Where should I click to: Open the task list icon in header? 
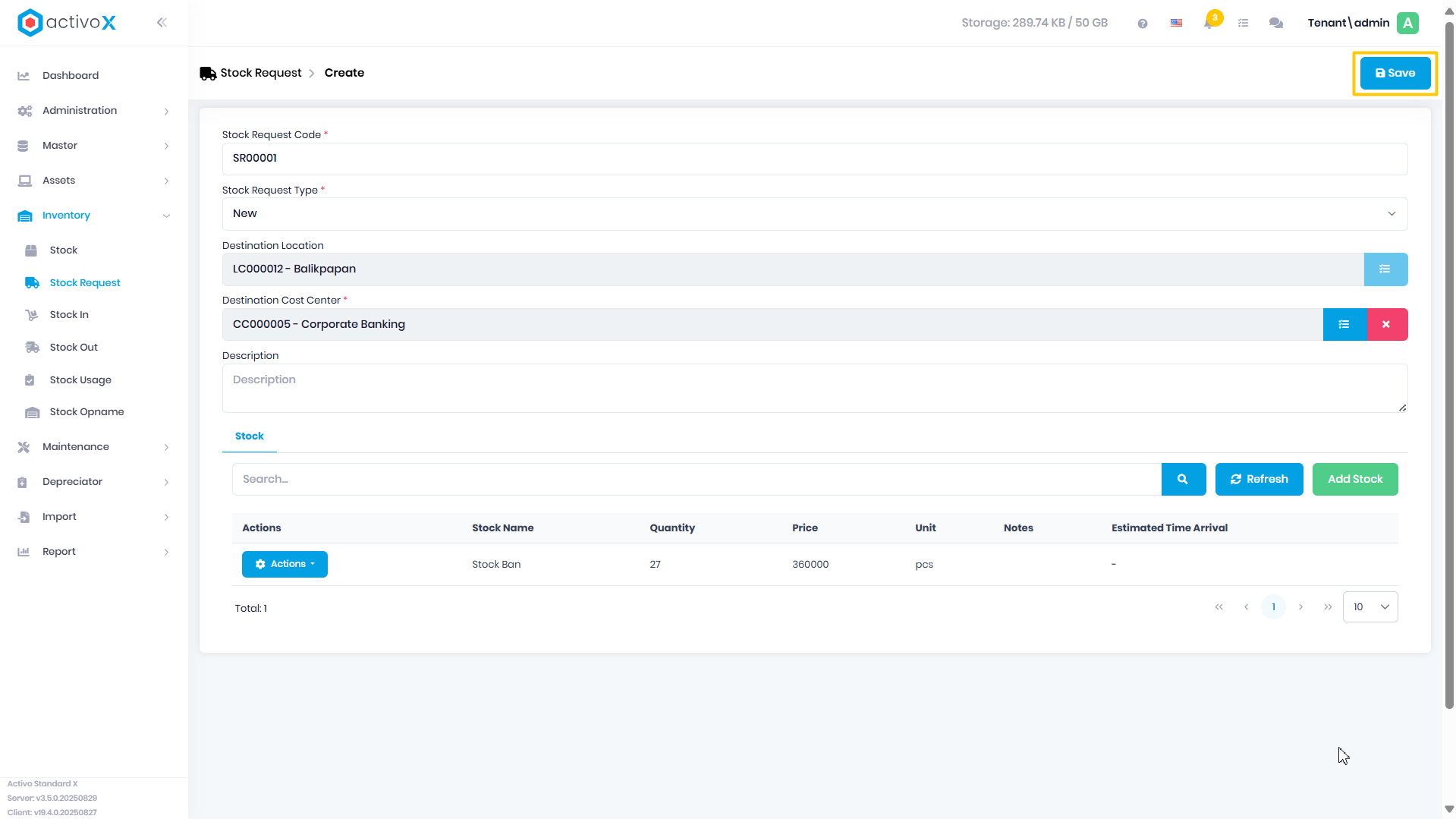(1243, 24)
